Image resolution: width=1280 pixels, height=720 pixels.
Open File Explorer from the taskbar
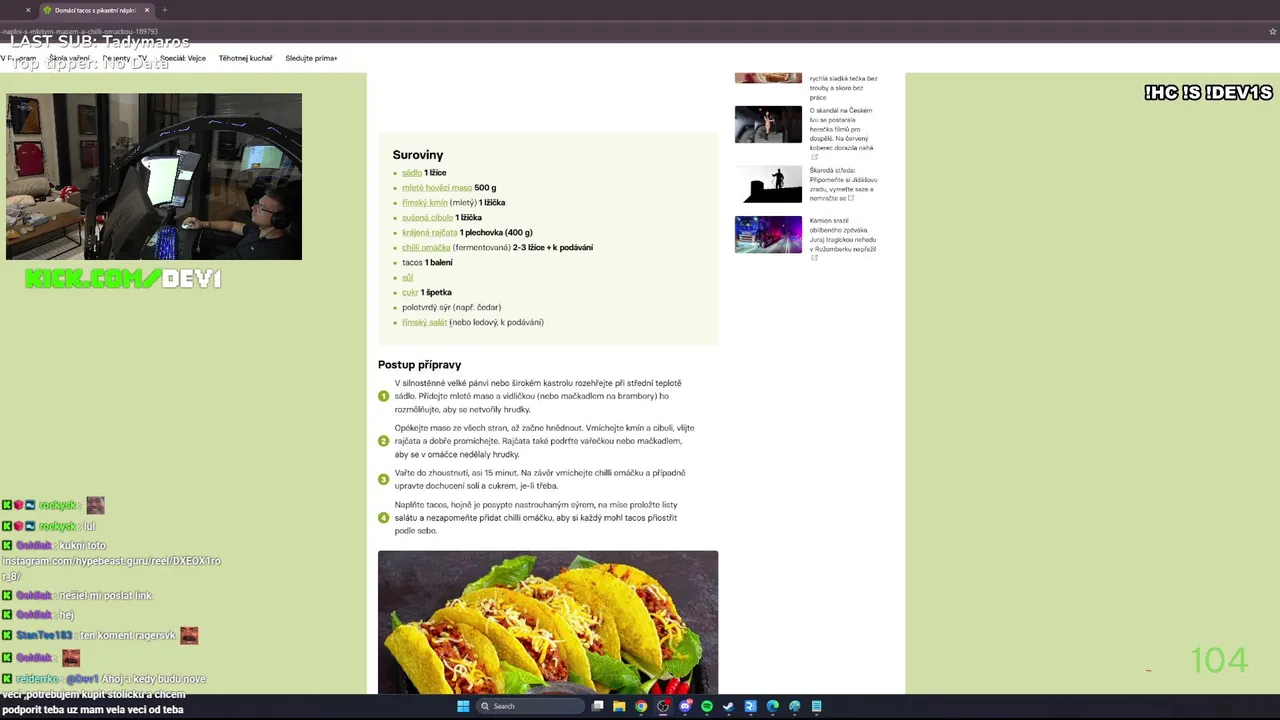coord(619,706)
